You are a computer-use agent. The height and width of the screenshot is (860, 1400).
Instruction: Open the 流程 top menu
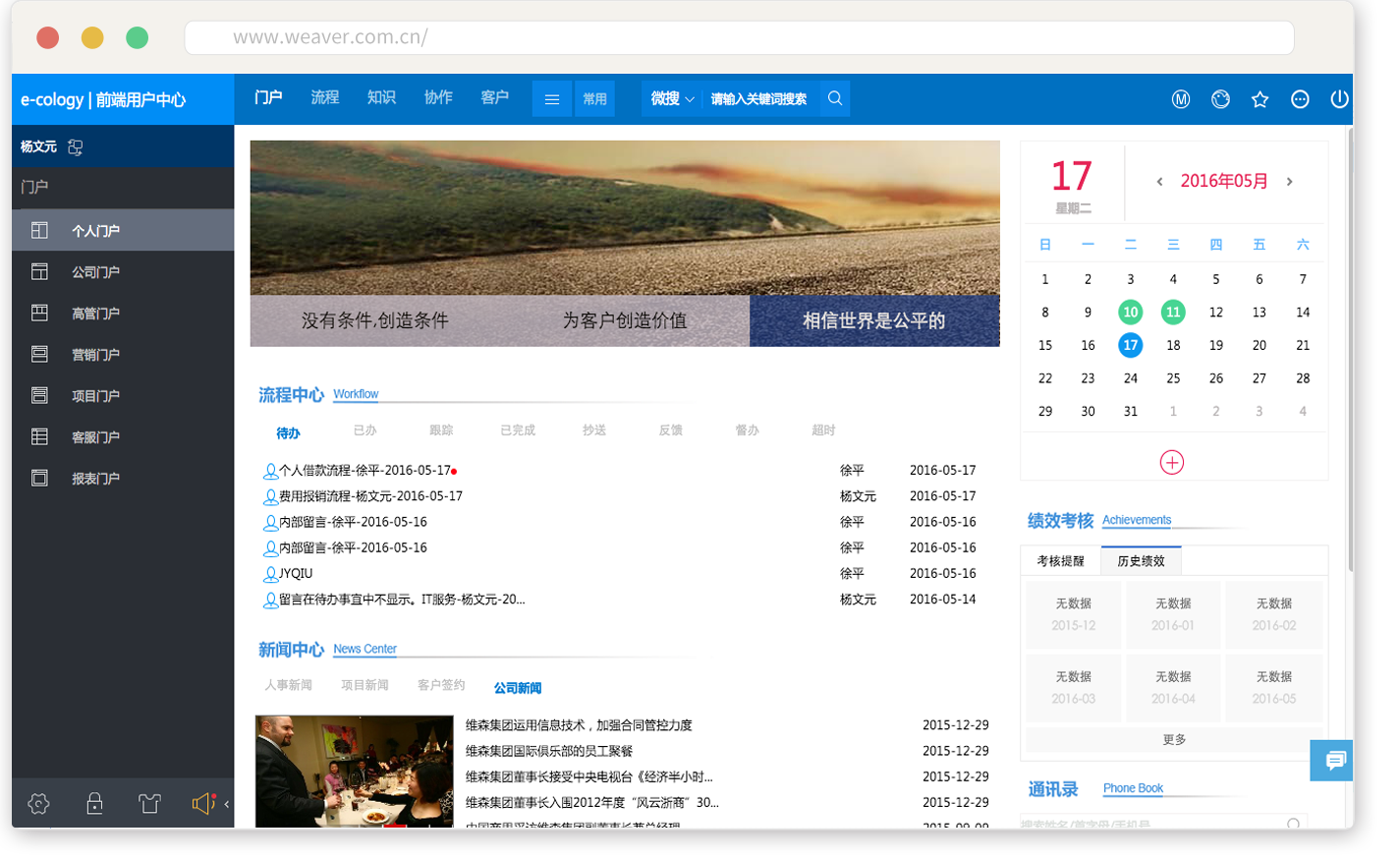coord(324,97)
